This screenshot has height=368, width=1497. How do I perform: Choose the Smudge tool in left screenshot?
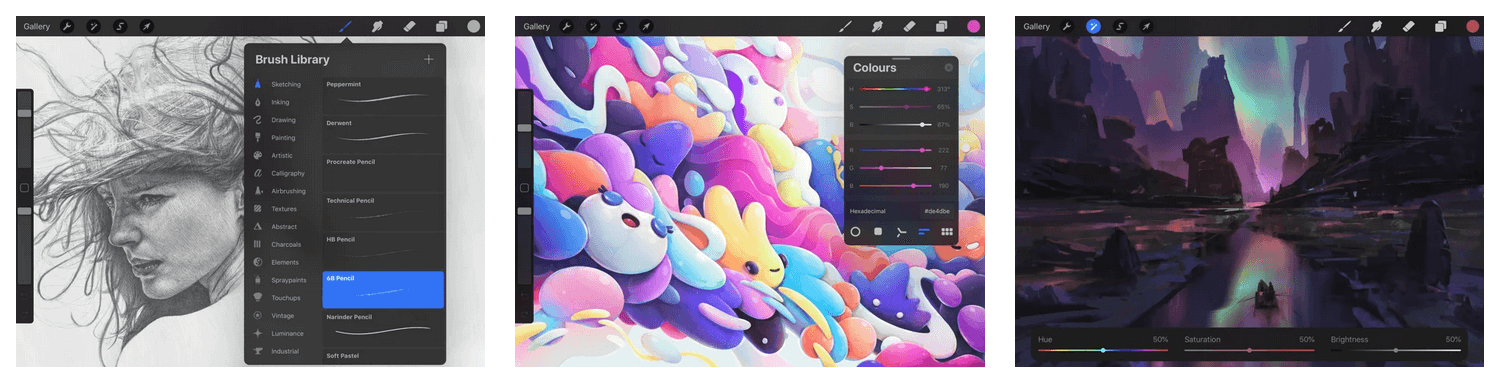(x=377, y=26)
